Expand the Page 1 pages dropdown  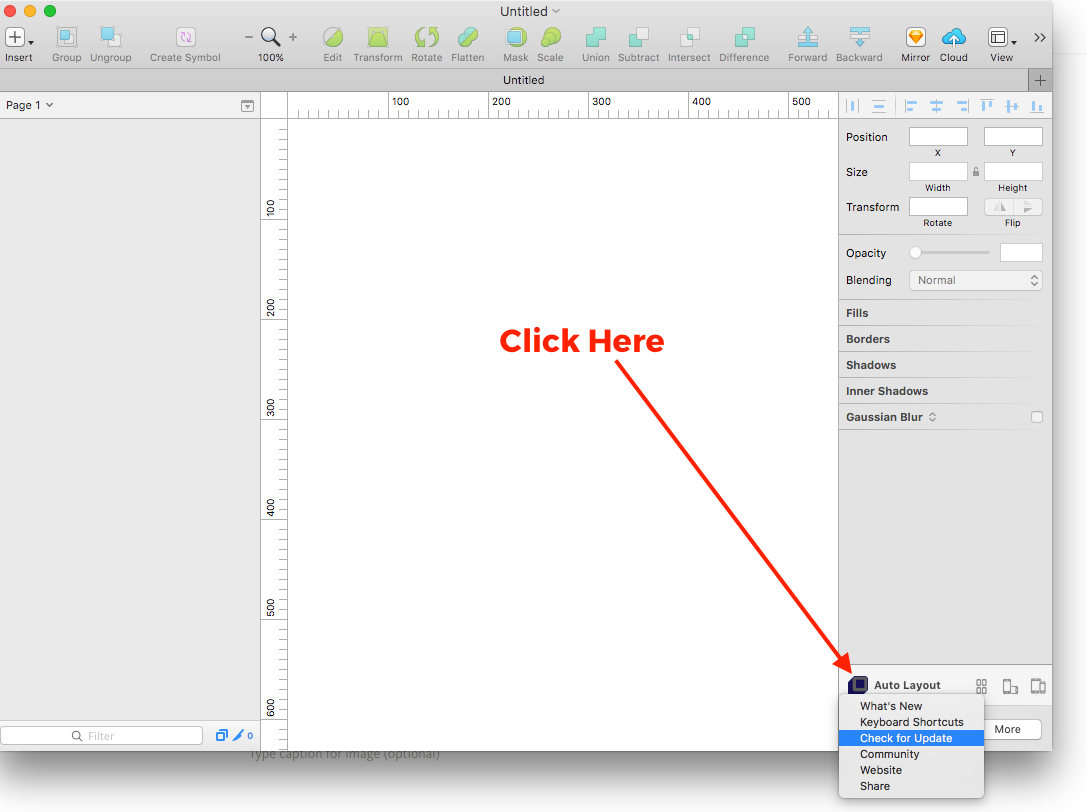tap(30, 105)
